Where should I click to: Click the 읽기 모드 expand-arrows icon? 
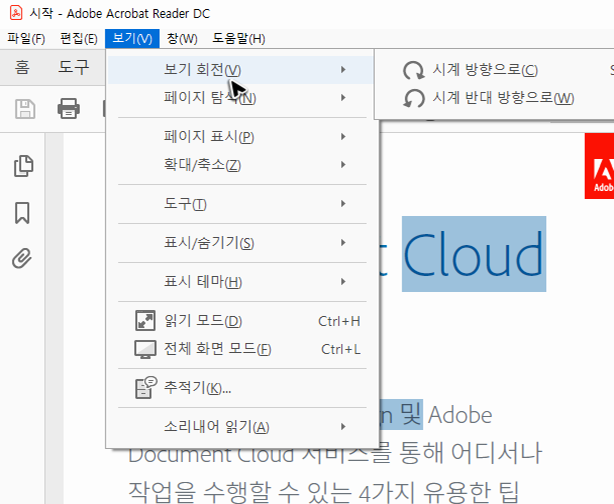[145, 321]
